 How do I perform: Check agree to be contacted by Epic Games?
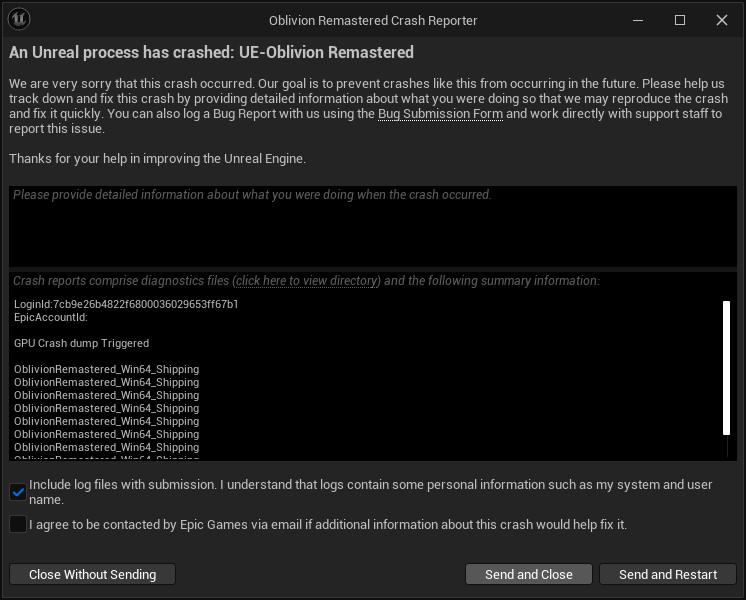18,524
